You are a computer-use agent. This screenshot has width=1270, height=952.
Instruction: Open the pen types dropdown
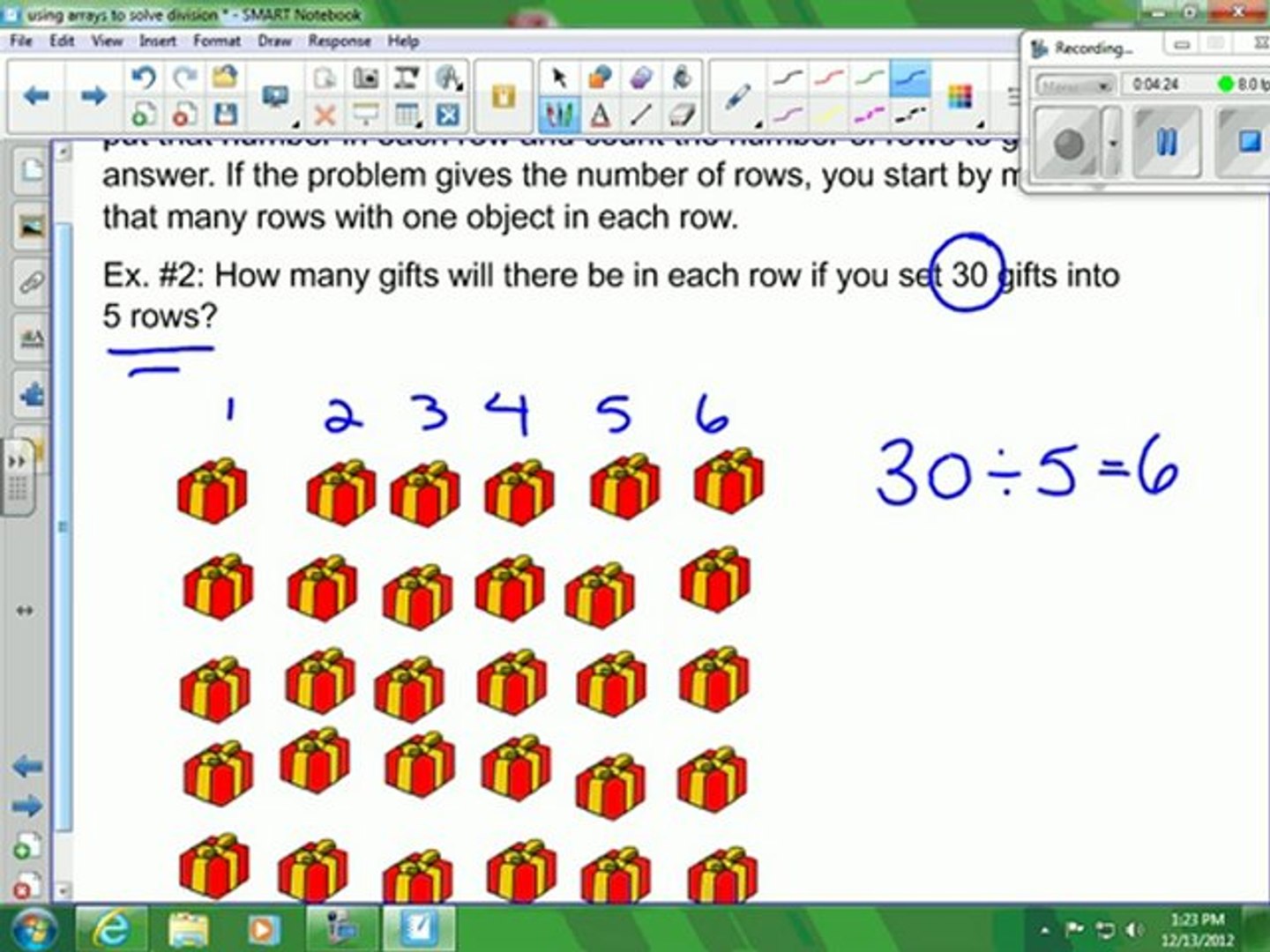(737, 97)
